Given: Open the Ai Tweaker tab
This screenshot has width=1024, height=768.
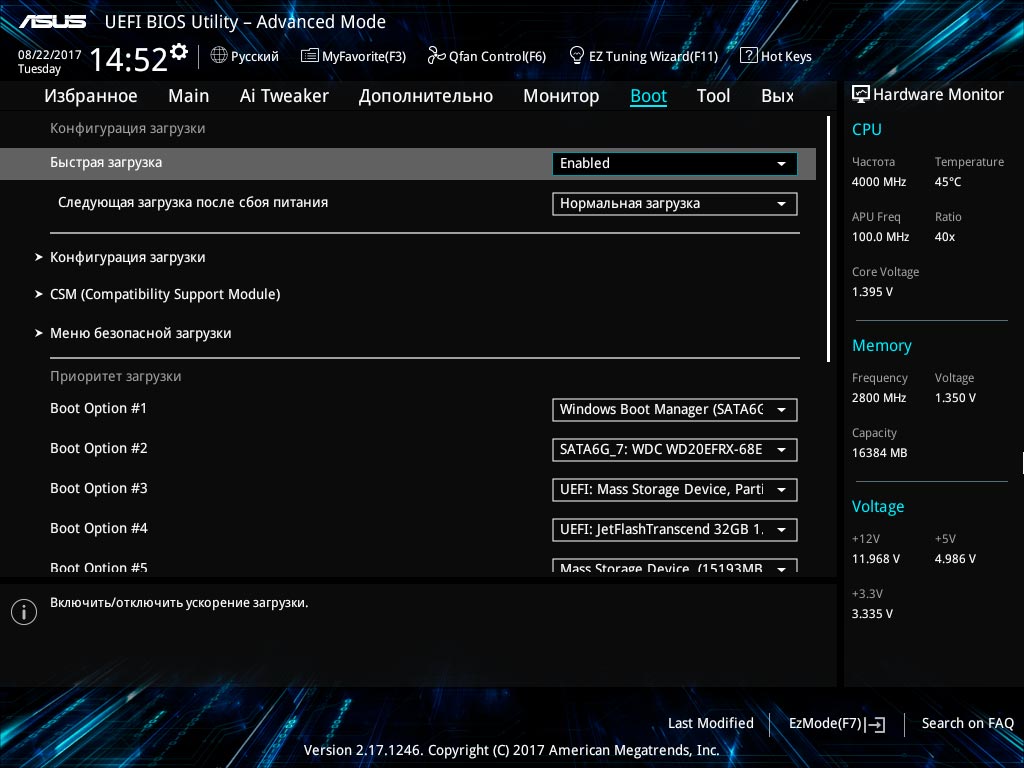Looking at the screenshot, I should (x=284, y=96).
